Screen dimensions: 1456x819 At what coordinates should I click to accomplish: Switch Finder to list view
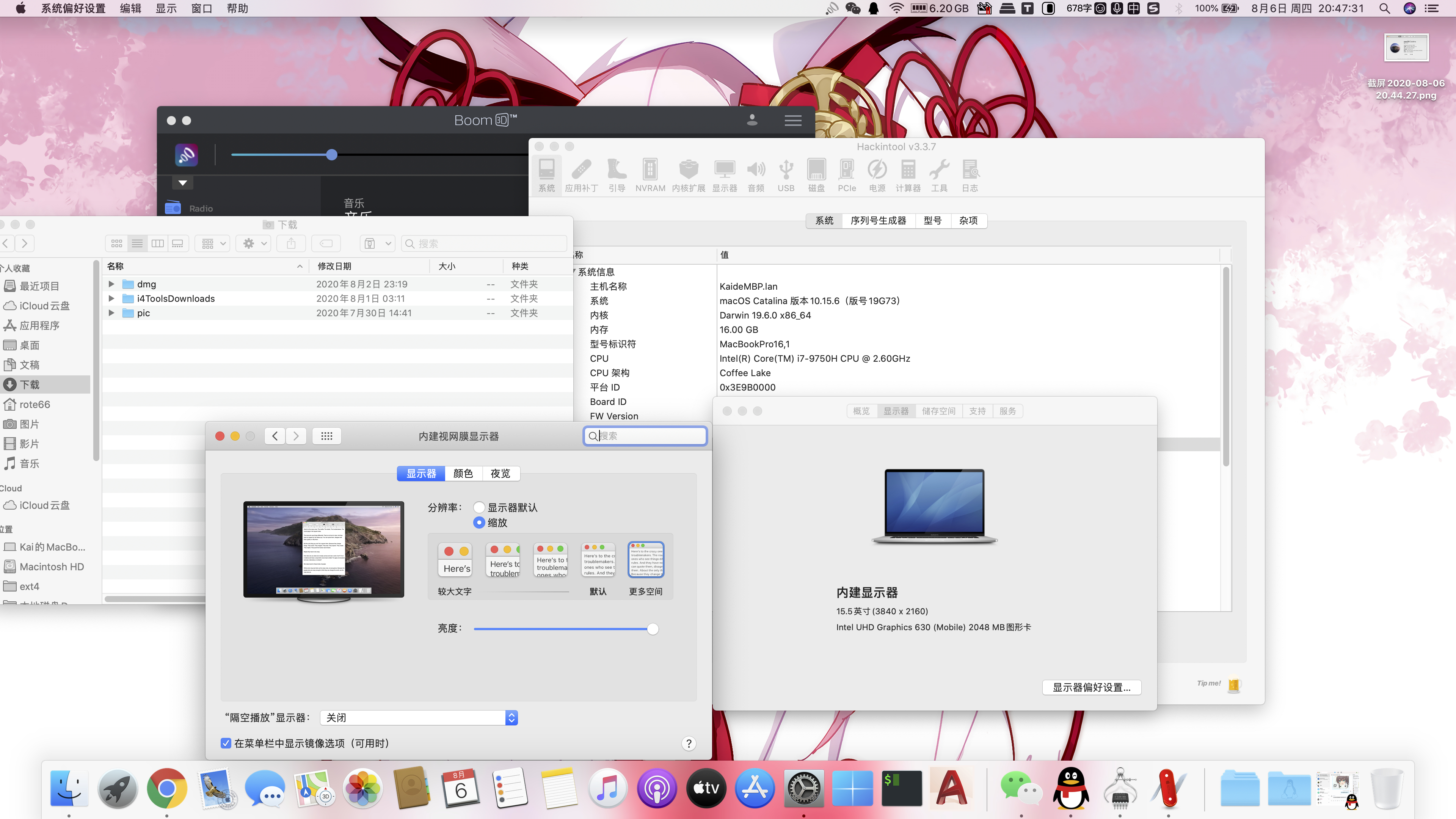click(x=137, y=243)
